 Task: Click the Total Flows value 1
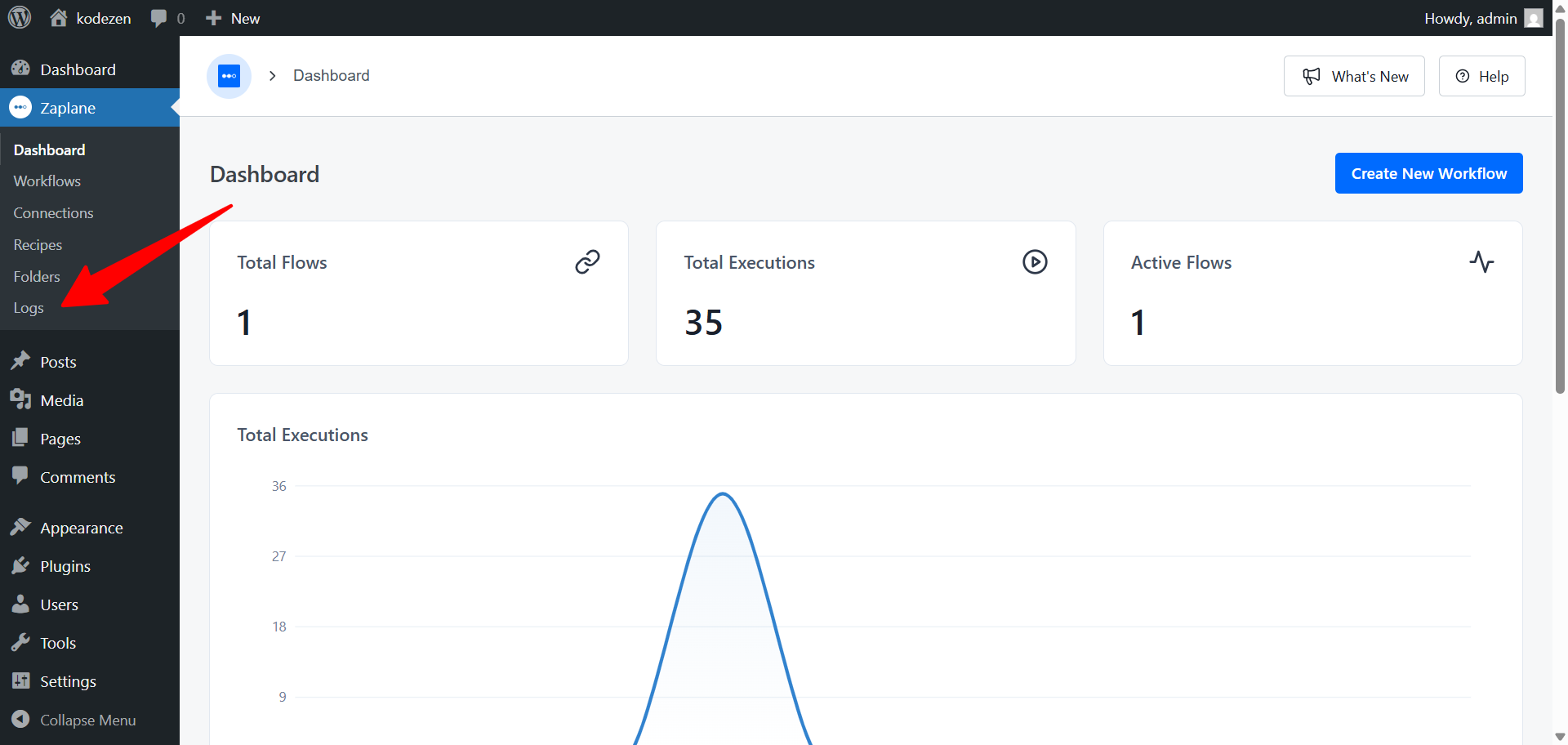click(x=243, y=322)
